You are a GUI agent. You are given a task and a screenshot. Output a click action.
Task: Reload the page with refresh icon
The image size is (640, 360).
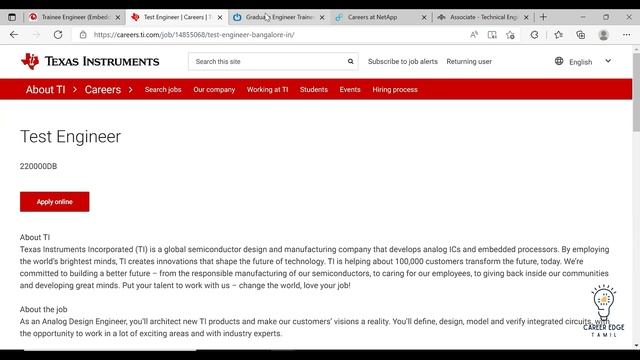58,35
